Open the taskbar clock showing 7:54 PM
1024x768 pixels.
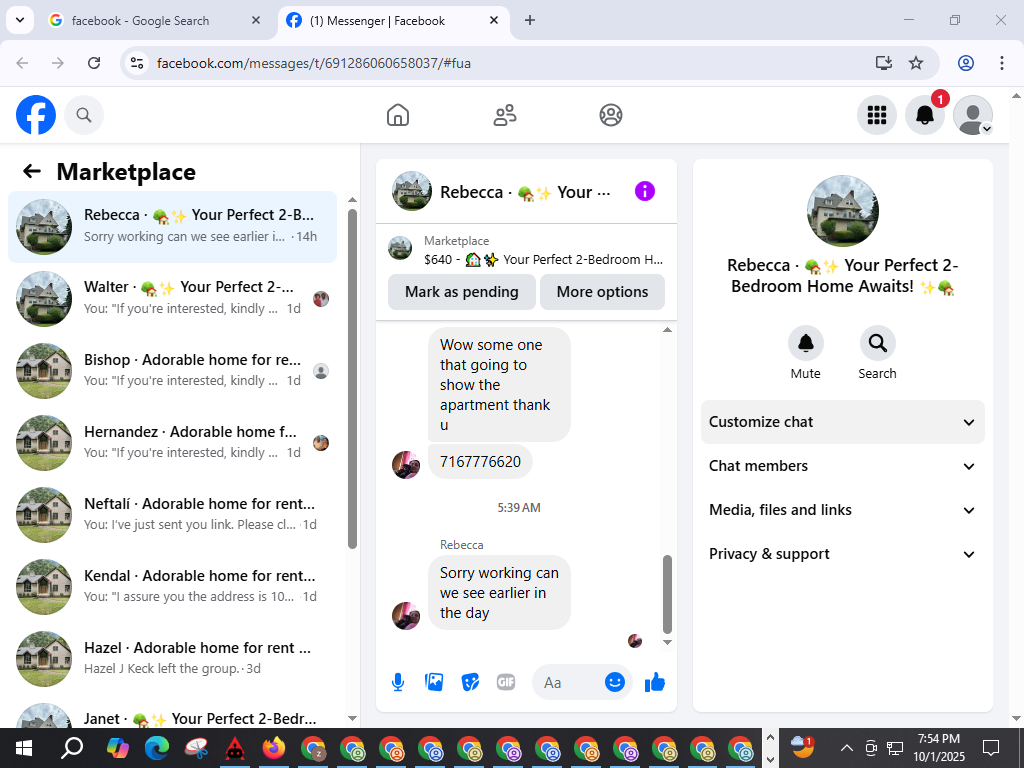click(938, 748)
